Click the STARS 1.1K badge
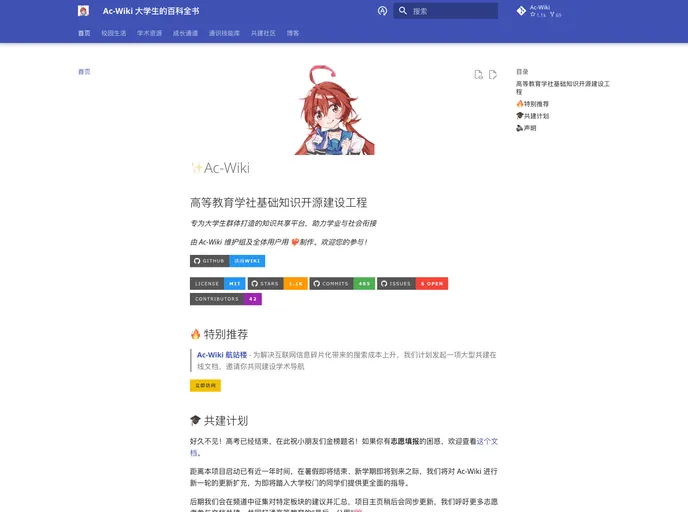The image size is (688, 512). (x=278, y=284)
